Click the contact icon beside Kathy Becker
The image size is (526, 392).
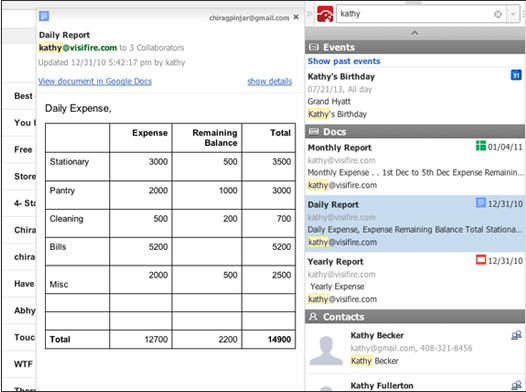(x=516, y=335)
